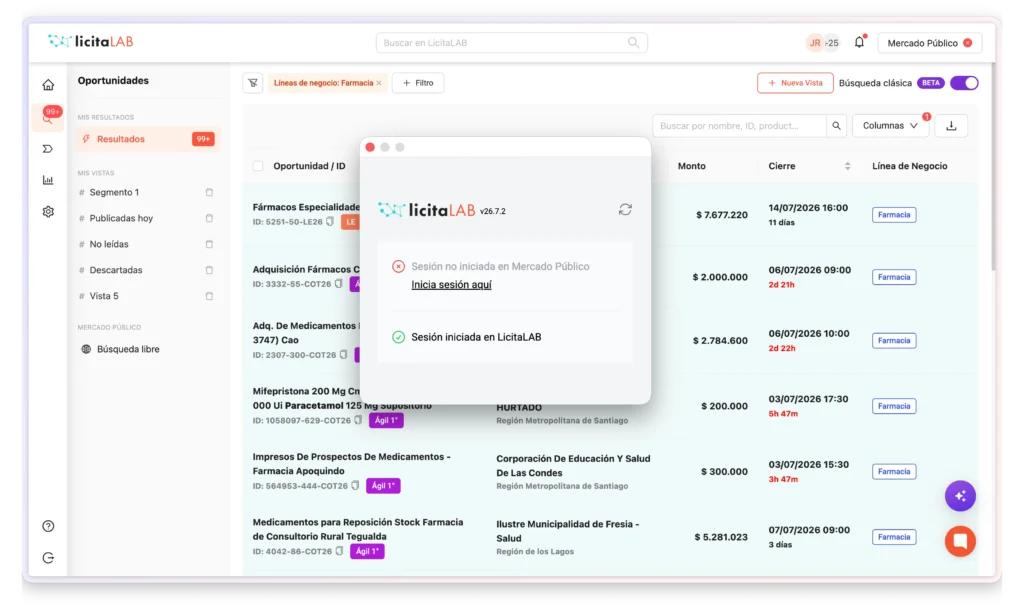Screen dimensions: 1024x610
Task: Delete the Vista 5 view
Action: (x=210, y=296)
